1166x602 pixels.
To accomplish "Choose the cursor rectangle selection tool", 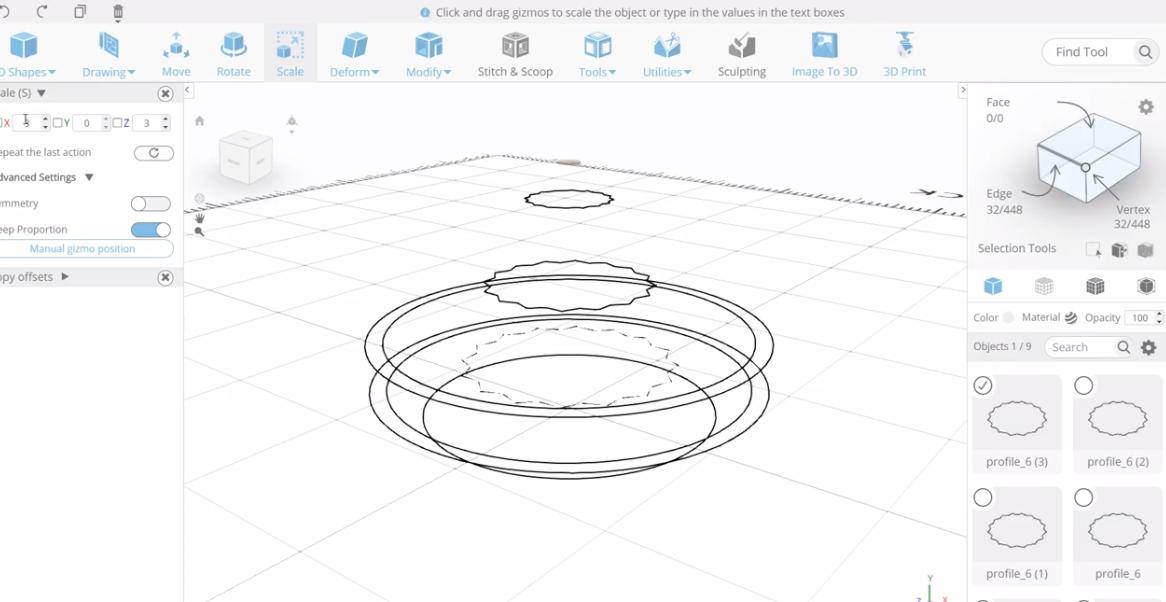I will (1093, 250).
